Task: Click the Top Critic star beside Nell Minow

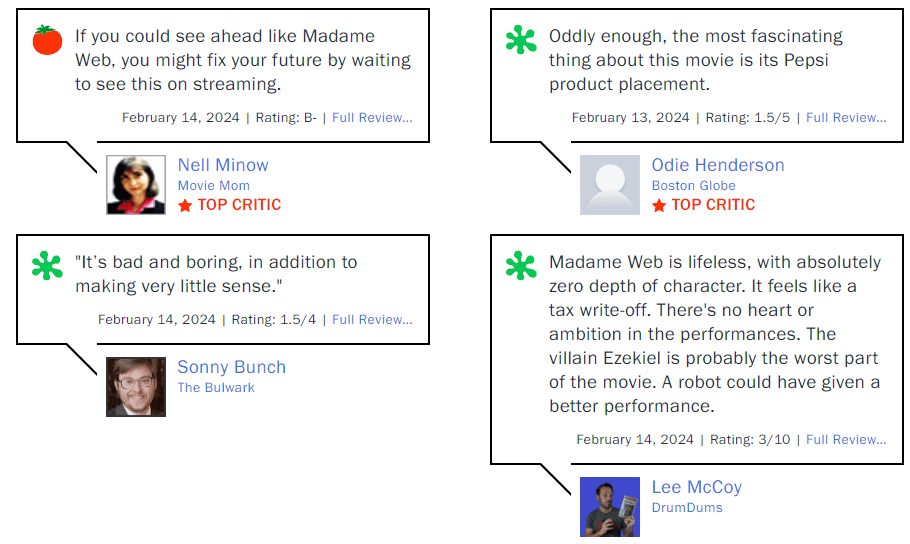Action: 185,205
